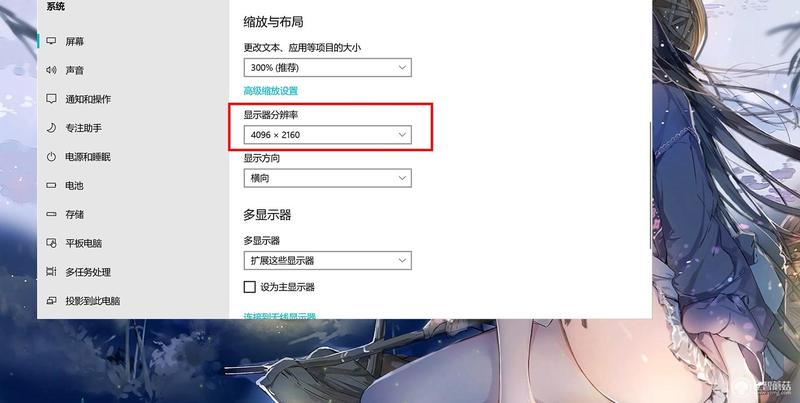800x403 pixels.
Task: Open notifications via its speech bubble icon
Action: [x=51, y=98]
